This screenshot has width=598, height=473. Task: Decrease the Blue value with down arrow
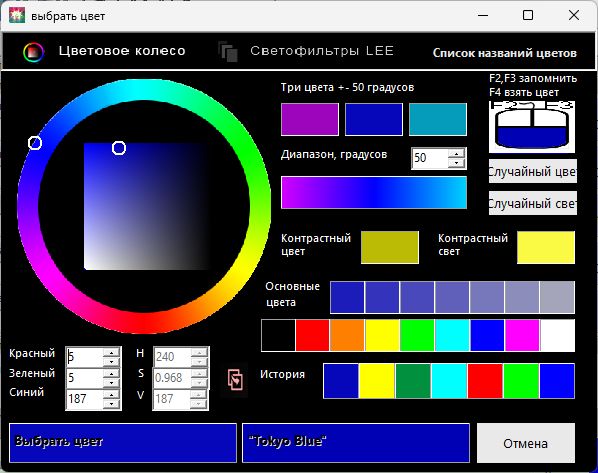click(x=111, y=404)
